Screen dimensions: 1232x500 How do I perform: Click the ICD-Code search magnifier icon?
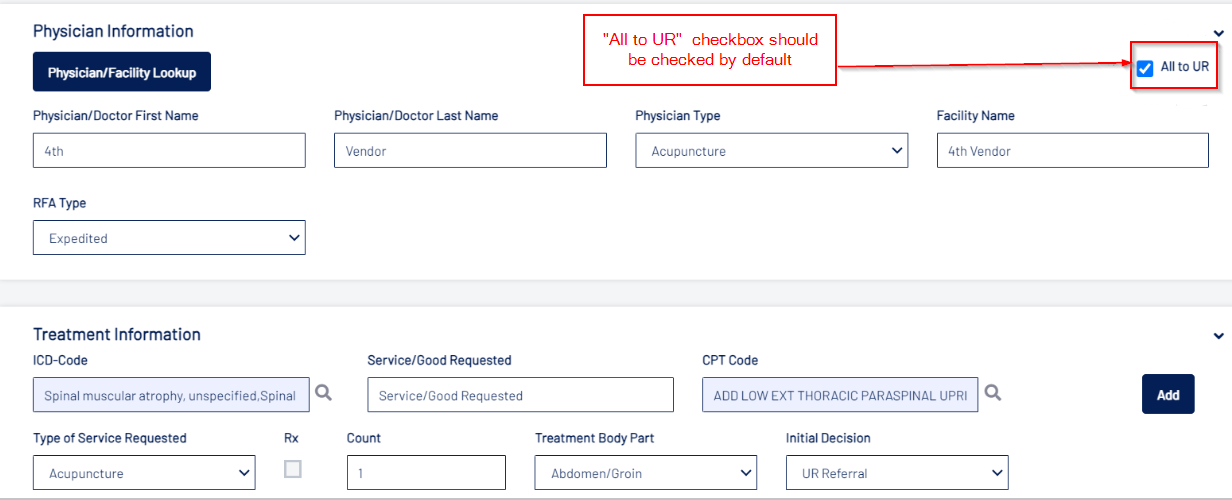[324, 394]
